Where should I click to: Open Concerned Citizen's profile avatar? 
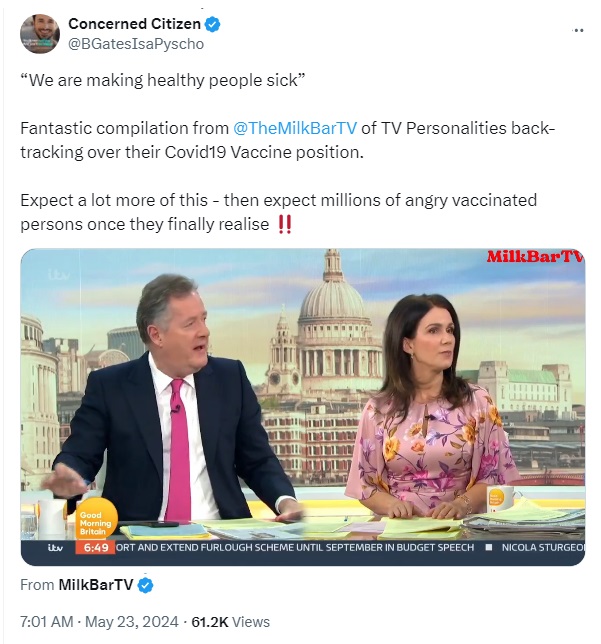40,34
